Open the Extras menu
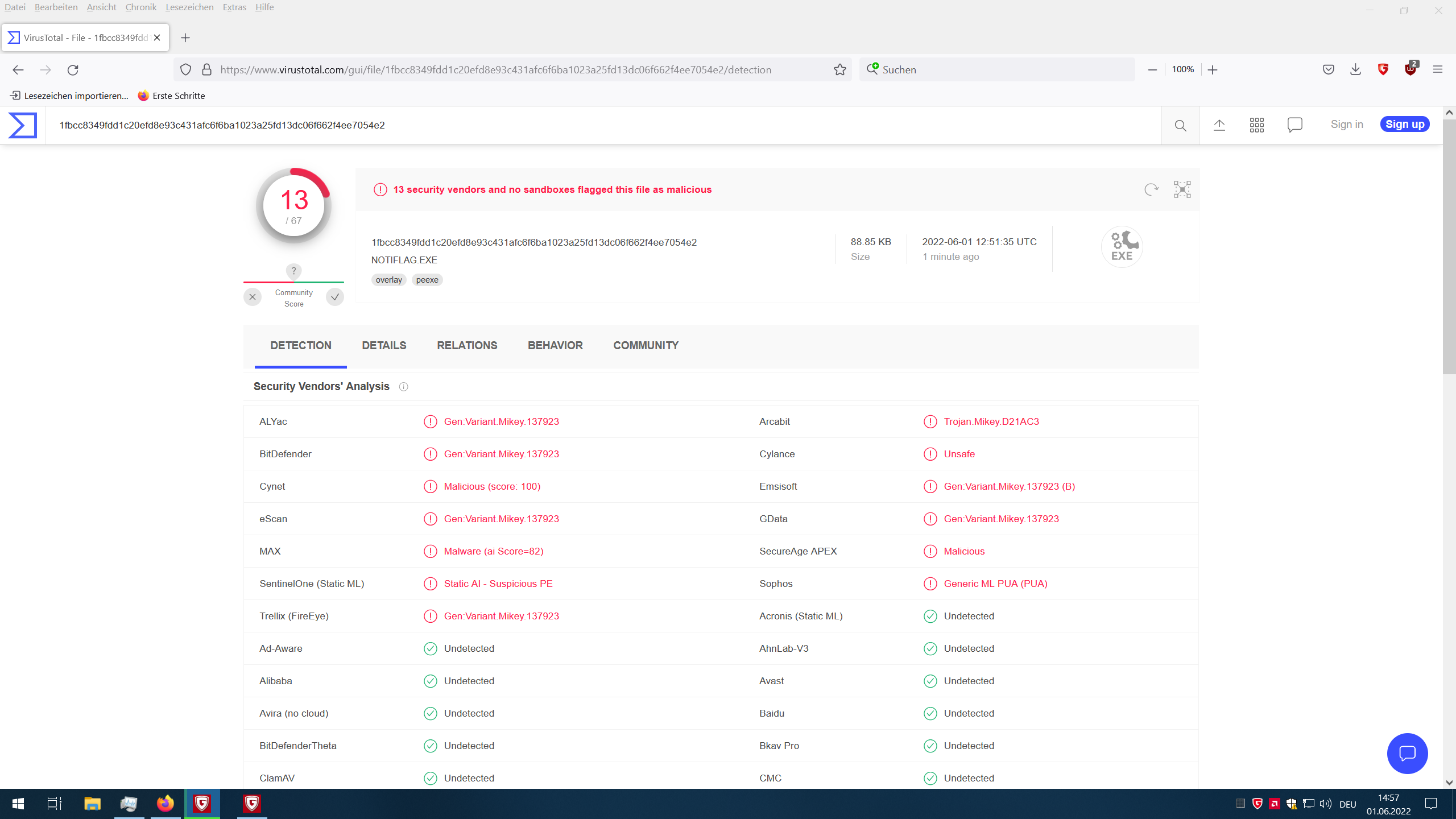 234,7
